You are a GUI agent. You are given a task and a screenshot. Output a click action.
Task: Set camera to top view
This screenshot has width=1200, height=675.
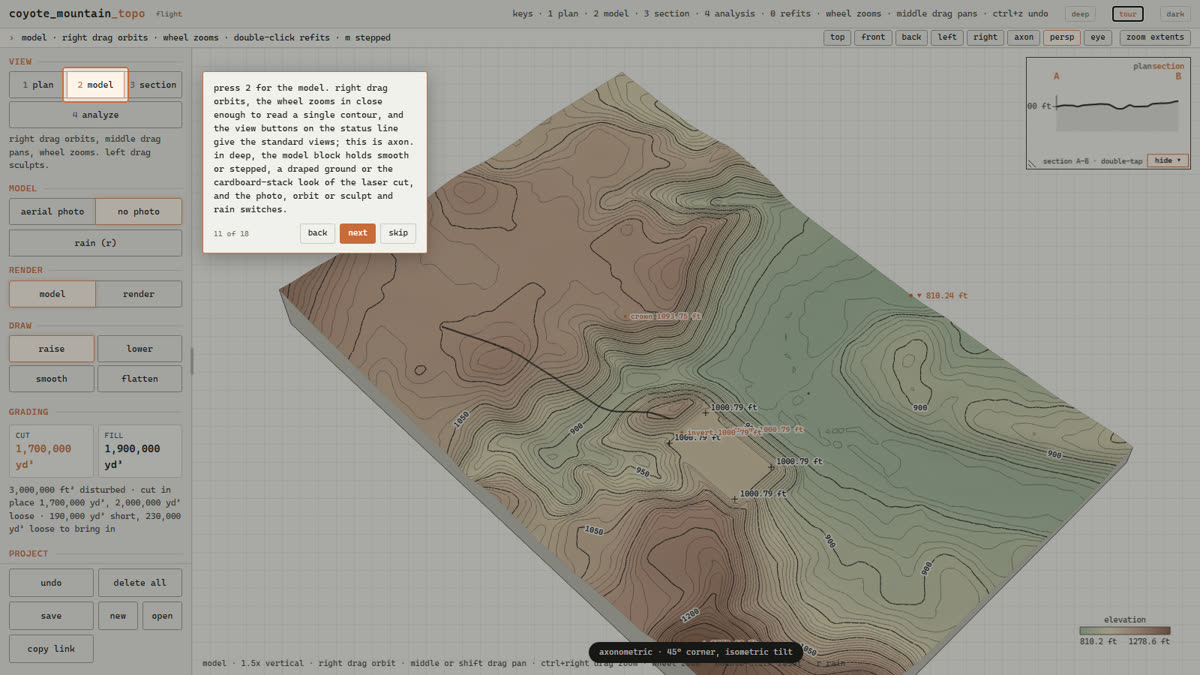coord(837,38)
